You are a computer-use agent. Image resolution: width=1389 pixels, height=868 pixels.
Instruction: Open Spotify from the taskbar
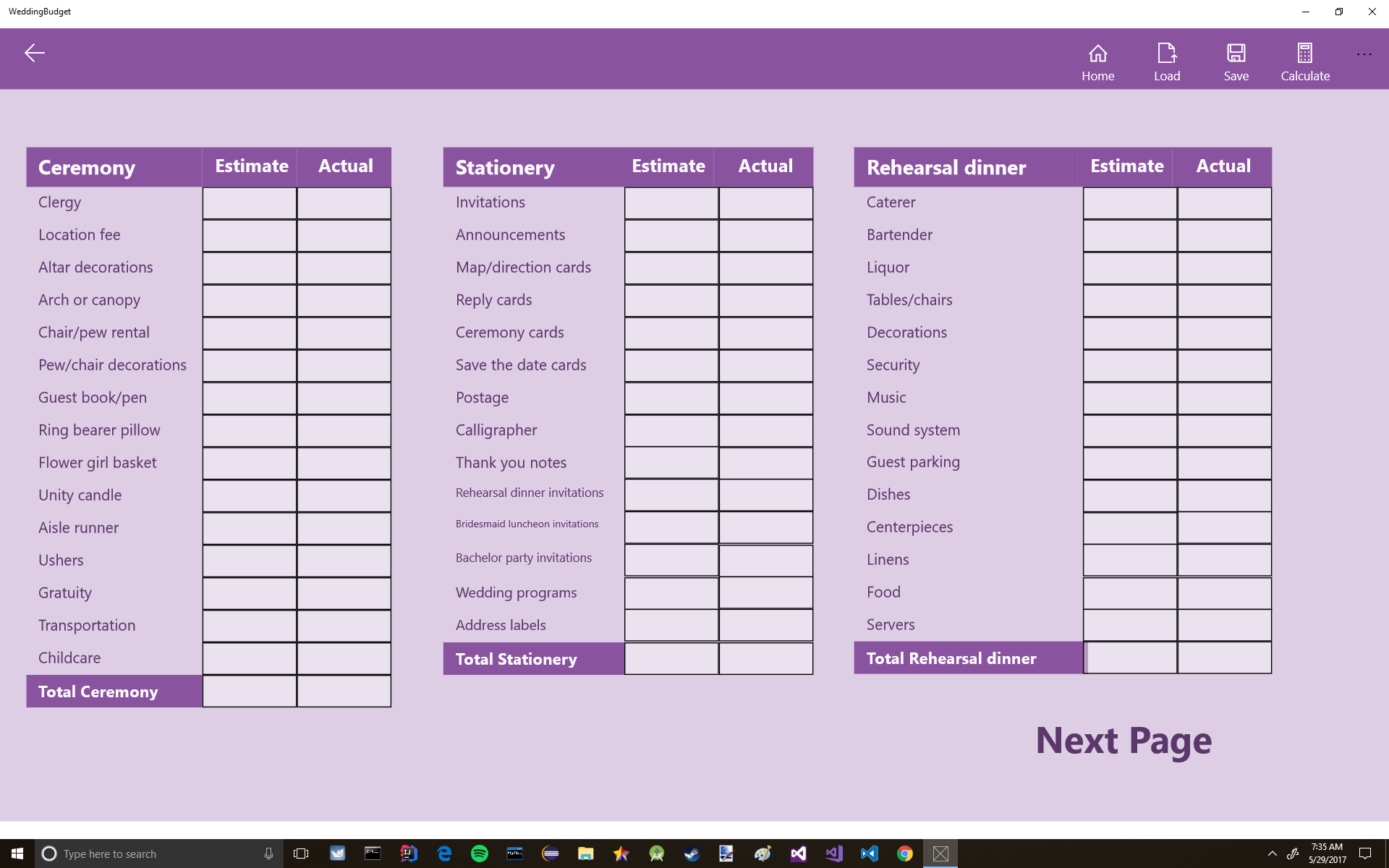479,854
